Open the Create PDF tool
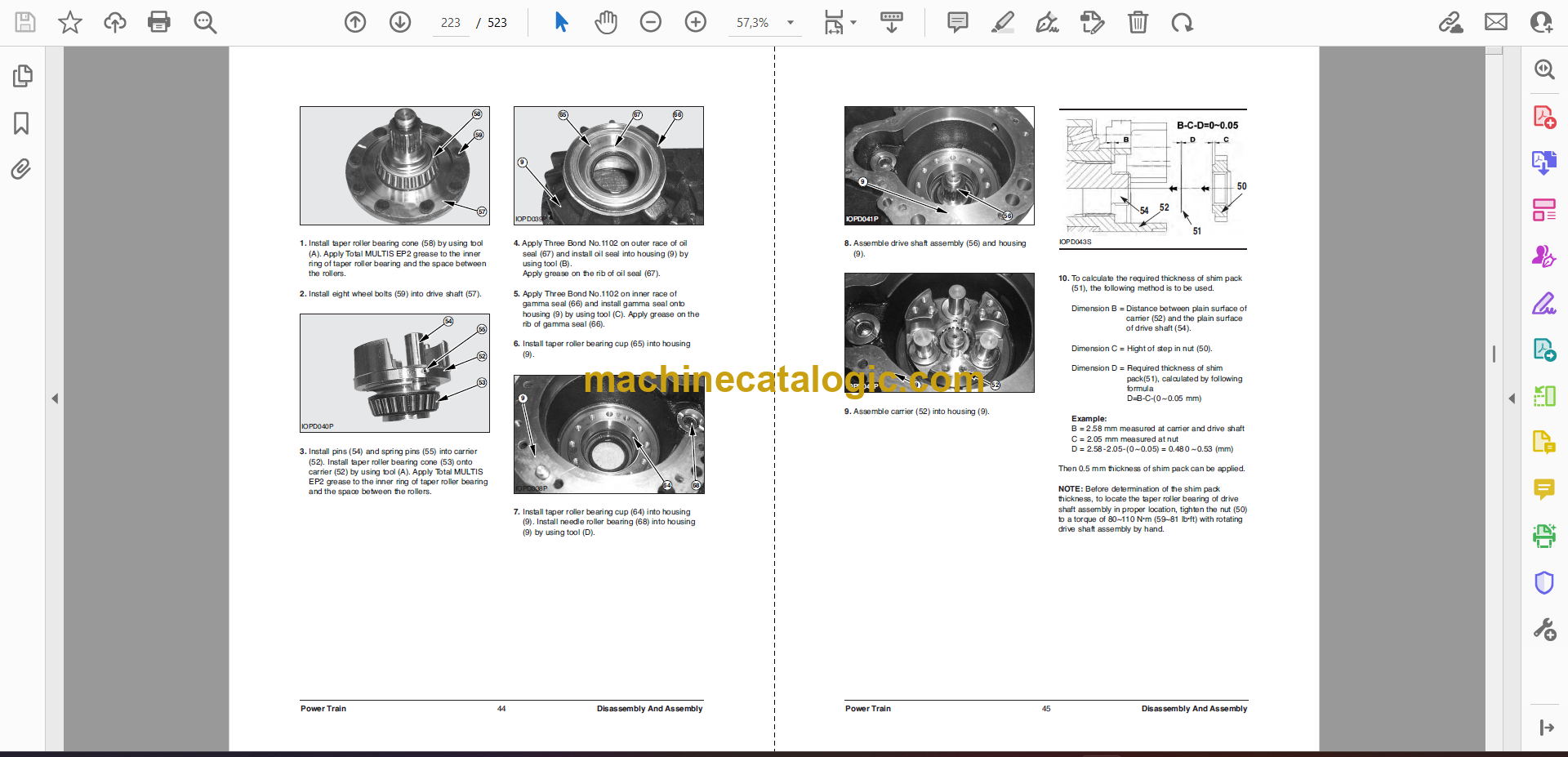Screen dimensions: 1568x757 click(x=1544, y=117)
